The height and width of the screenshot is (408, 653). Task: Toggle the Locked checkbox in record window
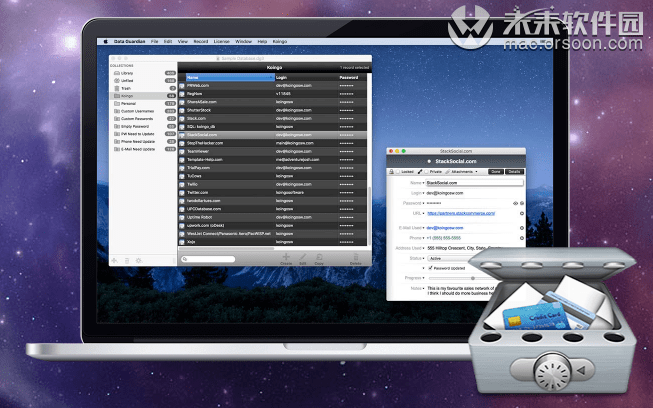[398, 172]
